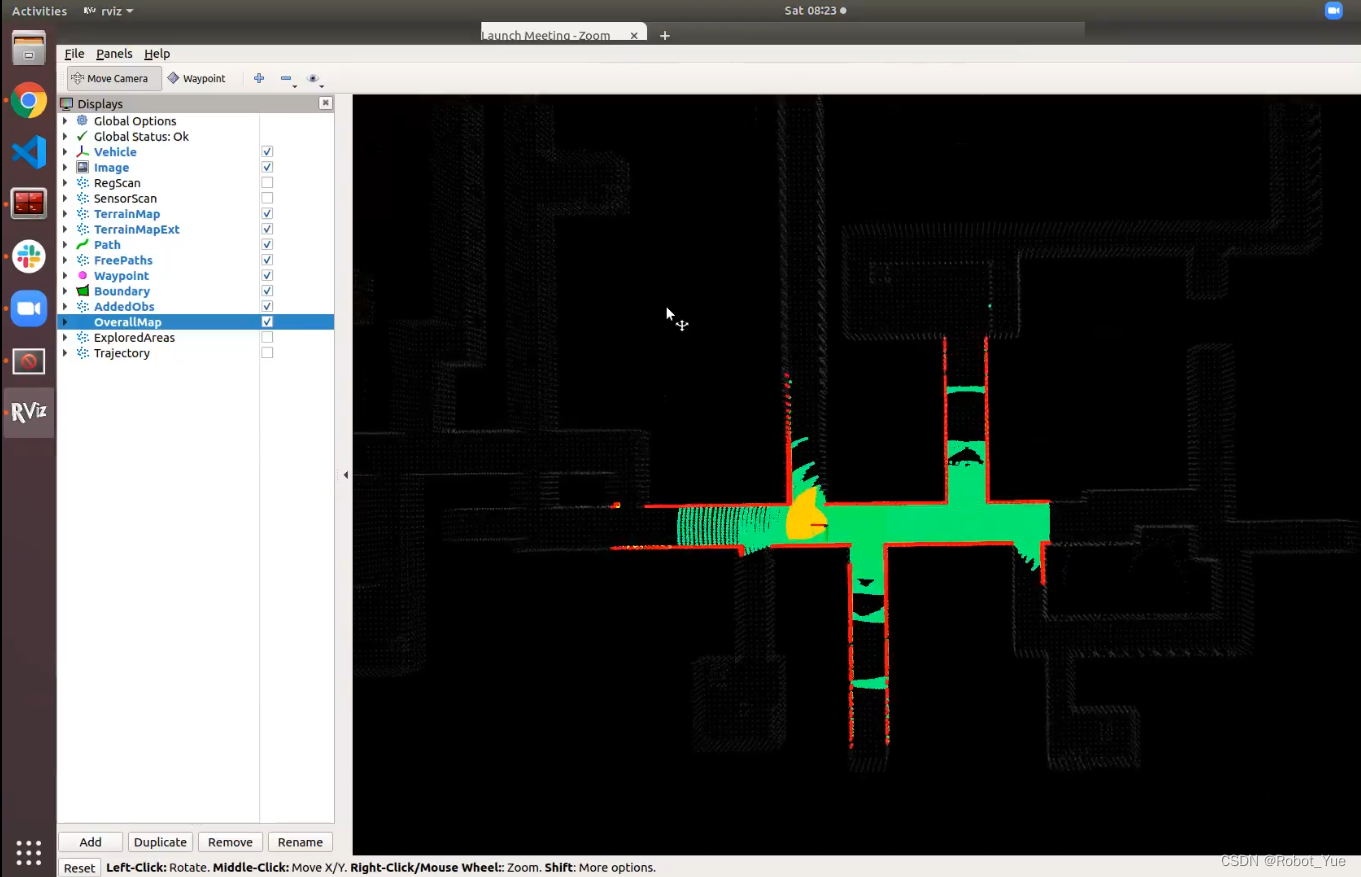Select the Move Camera tool
The image size is (1361, 877).
tap(110, 78)
